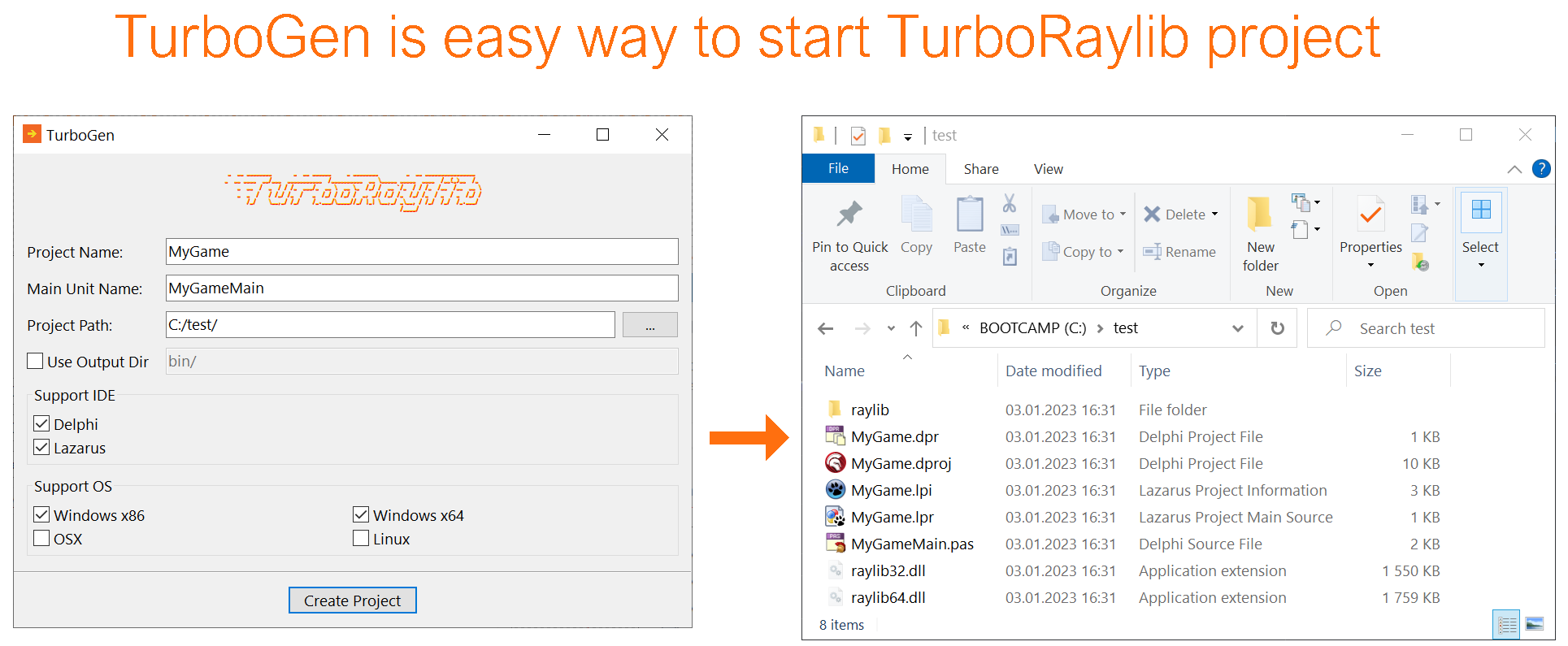The height and width of the screenshot is (646, 1568).
Task: Sort by the Type column header
Action: click(x=1154, y=371)
